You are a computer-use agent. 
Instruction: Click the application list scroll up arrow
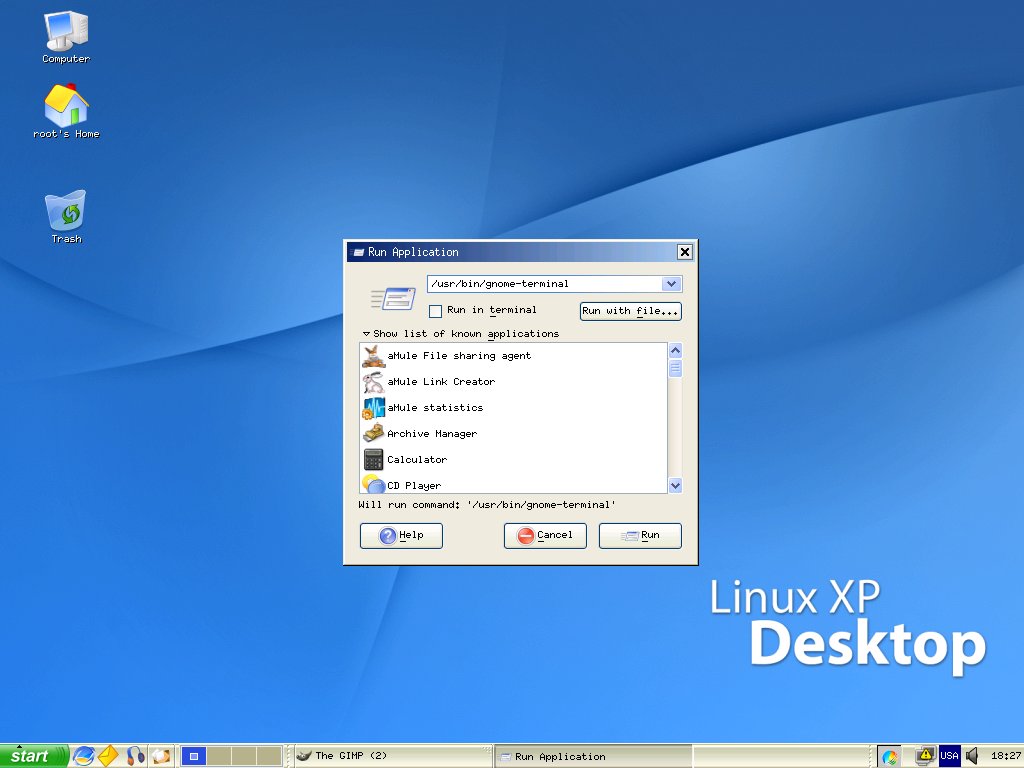(x=676, y=350)
